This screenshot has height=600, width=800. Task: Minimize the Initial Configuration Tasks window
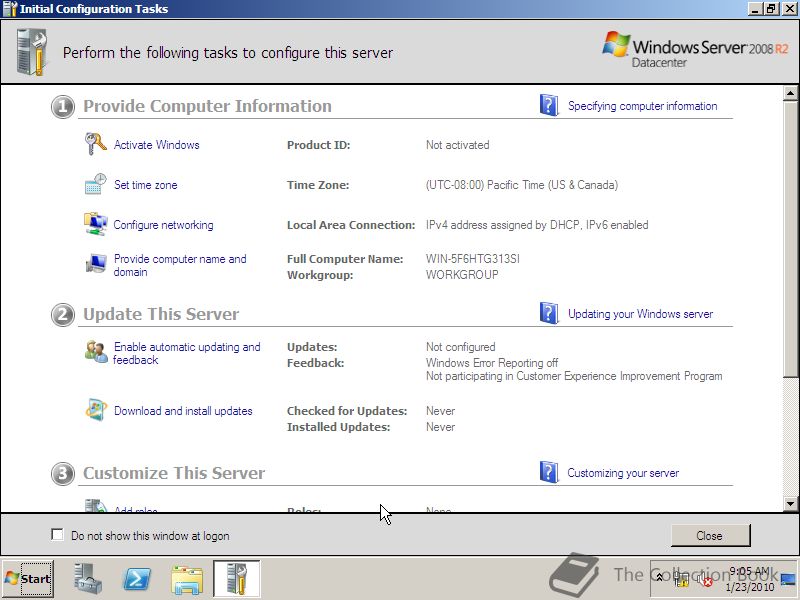[756, 9]
